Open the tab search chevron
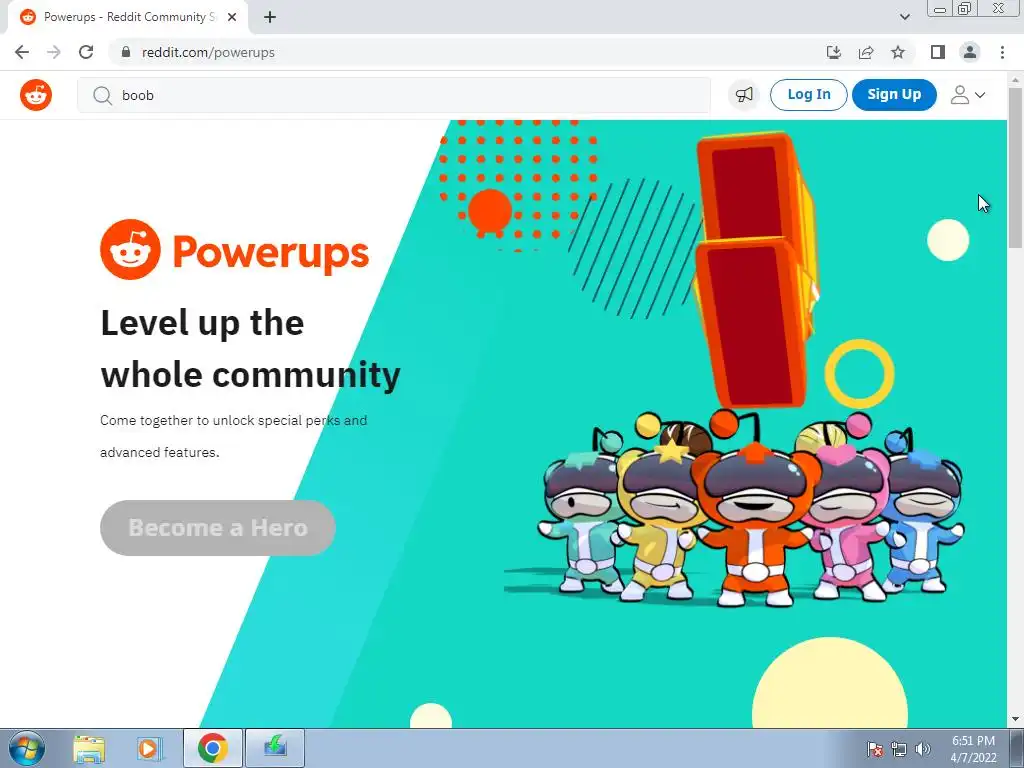The image size is (1024, 768). coord(904,18)
